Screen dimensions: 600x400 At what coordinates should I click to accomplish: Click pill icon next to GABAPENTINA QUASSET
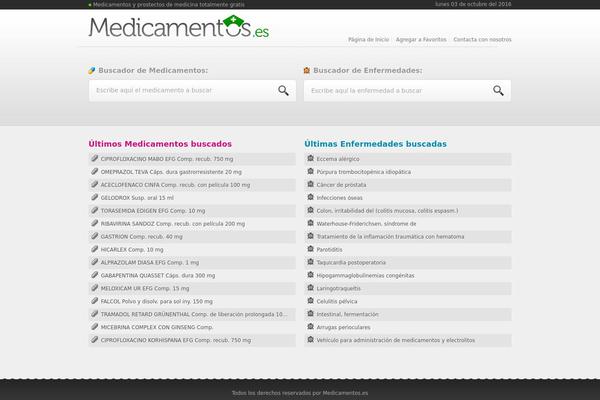click(x=95, y=275)
